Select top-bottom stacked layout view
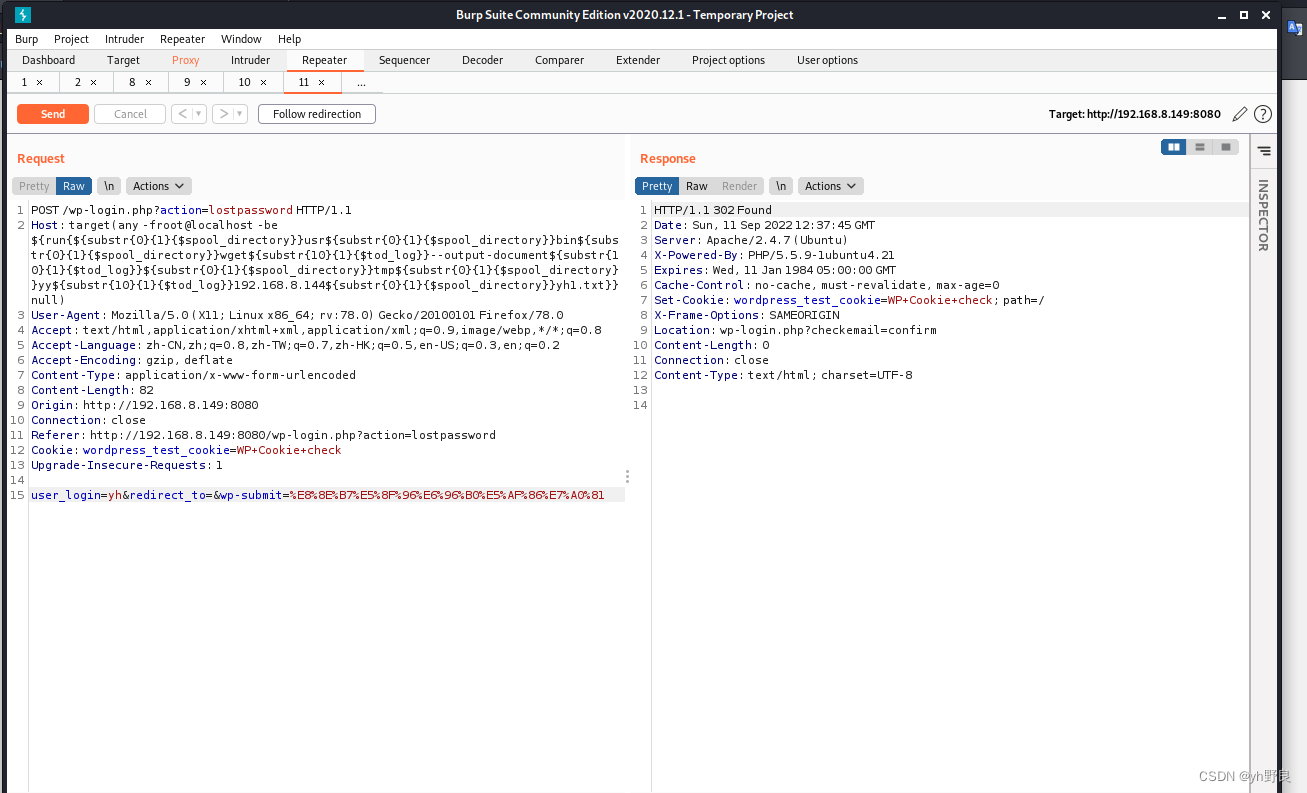The height and width of the screenshot is (793, 1307). tap(1200, 147)
